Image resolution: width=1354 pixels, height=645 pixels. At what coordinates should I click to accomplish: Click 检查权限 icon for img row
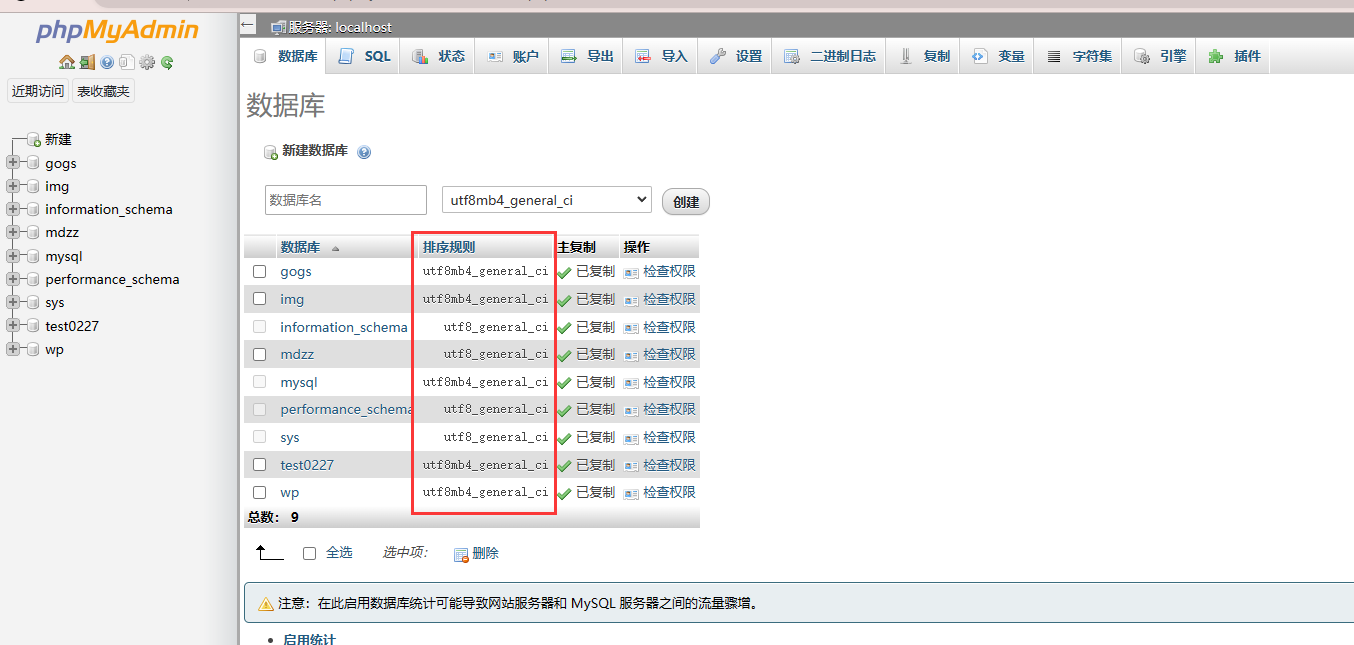point(631,299)
